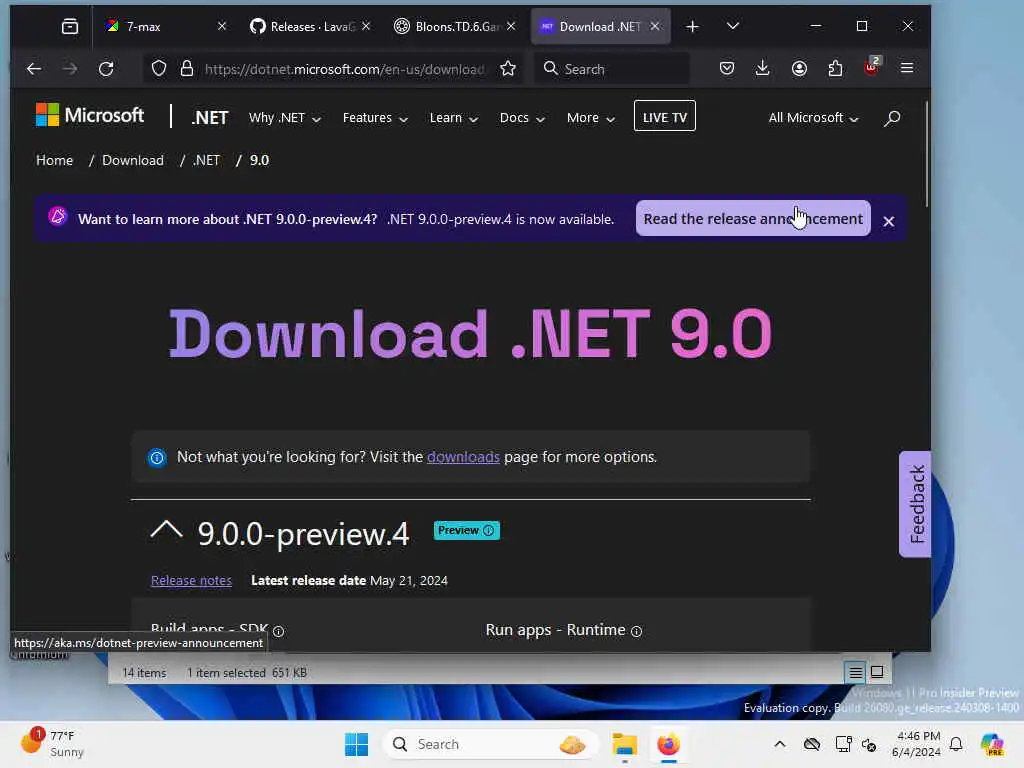Screen dimensions: 1024x768
Task: Click the info icon next to Preview badge
Action: tap(488, 530)
